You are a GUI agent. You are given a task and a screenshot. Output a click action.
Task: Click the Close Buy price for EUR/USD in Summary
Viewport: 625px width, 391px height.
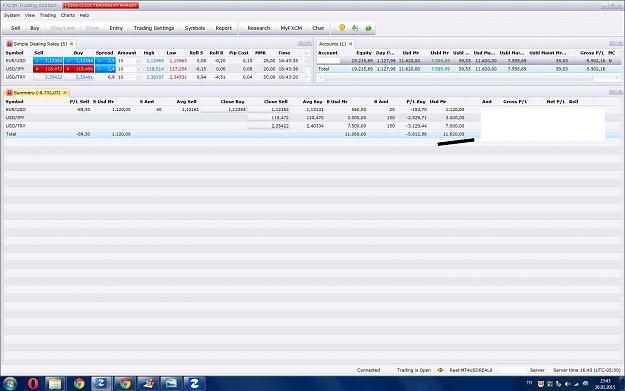click(x=224, y=109)
